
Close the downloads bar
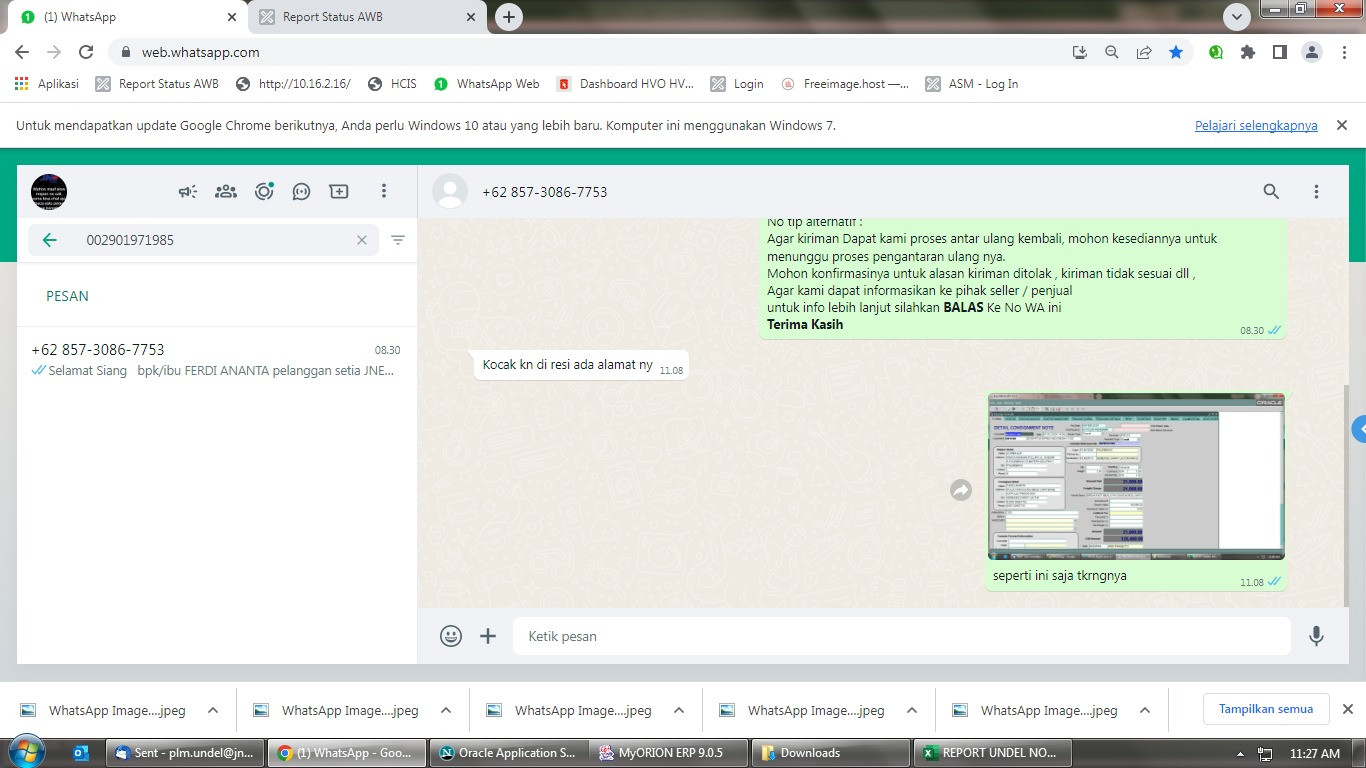1347,710
